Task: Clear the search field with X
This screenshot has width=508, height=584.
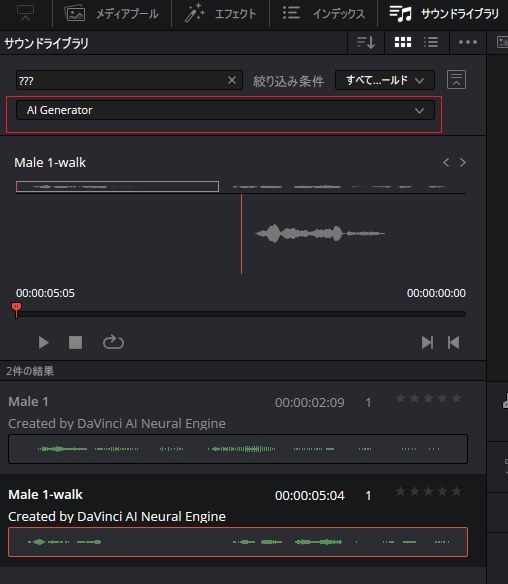Action: 232,80
